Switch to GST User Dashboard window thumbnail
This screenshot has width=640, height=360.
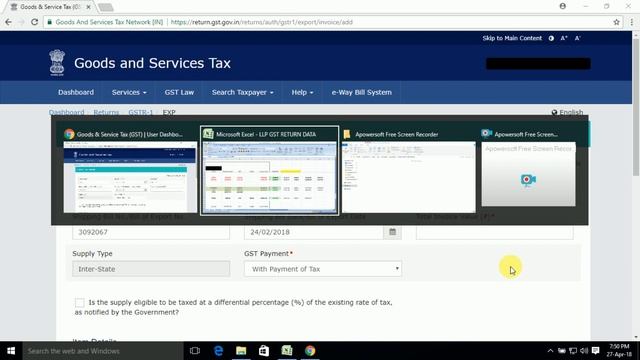(x=130, y=171)
